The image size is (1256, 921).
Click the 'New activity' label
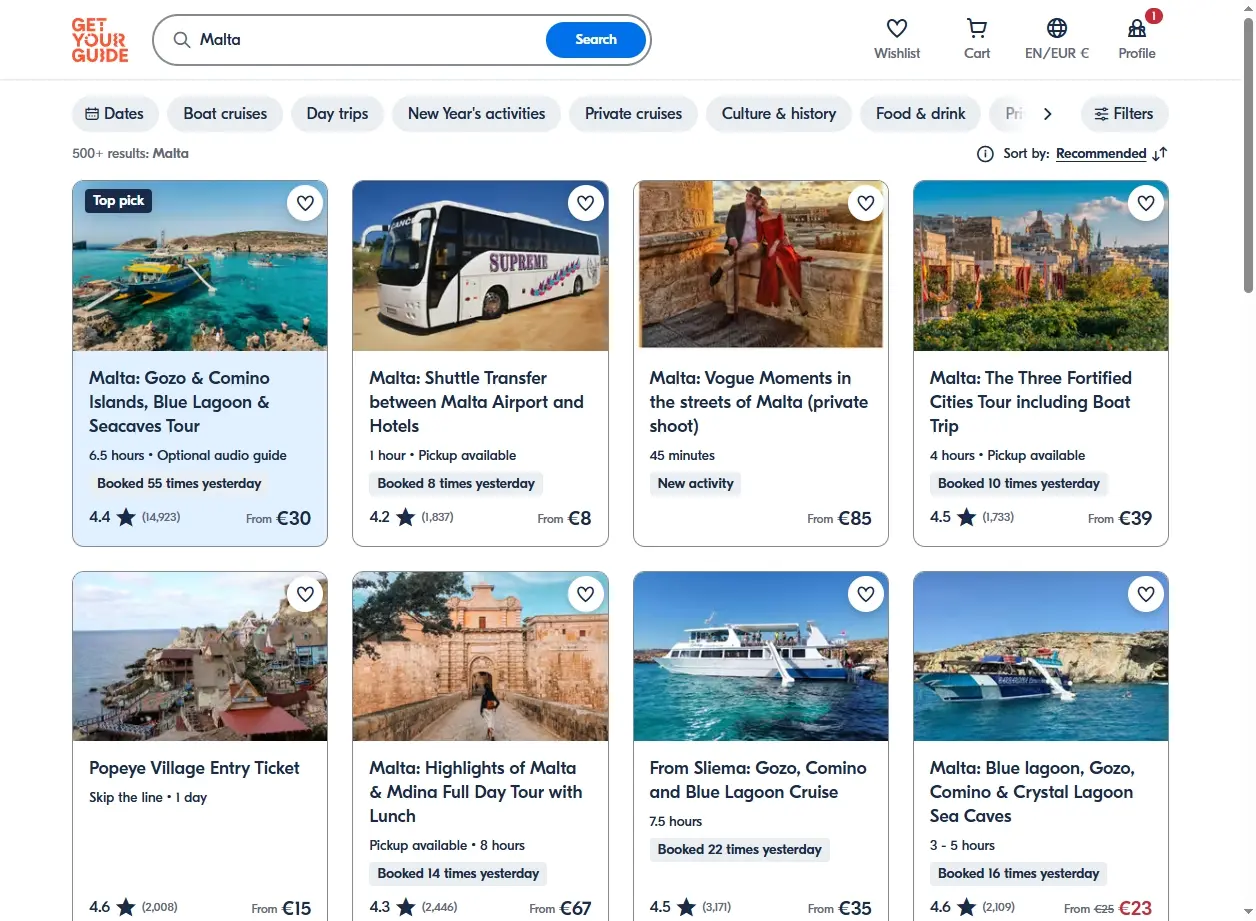coord(696,483)
